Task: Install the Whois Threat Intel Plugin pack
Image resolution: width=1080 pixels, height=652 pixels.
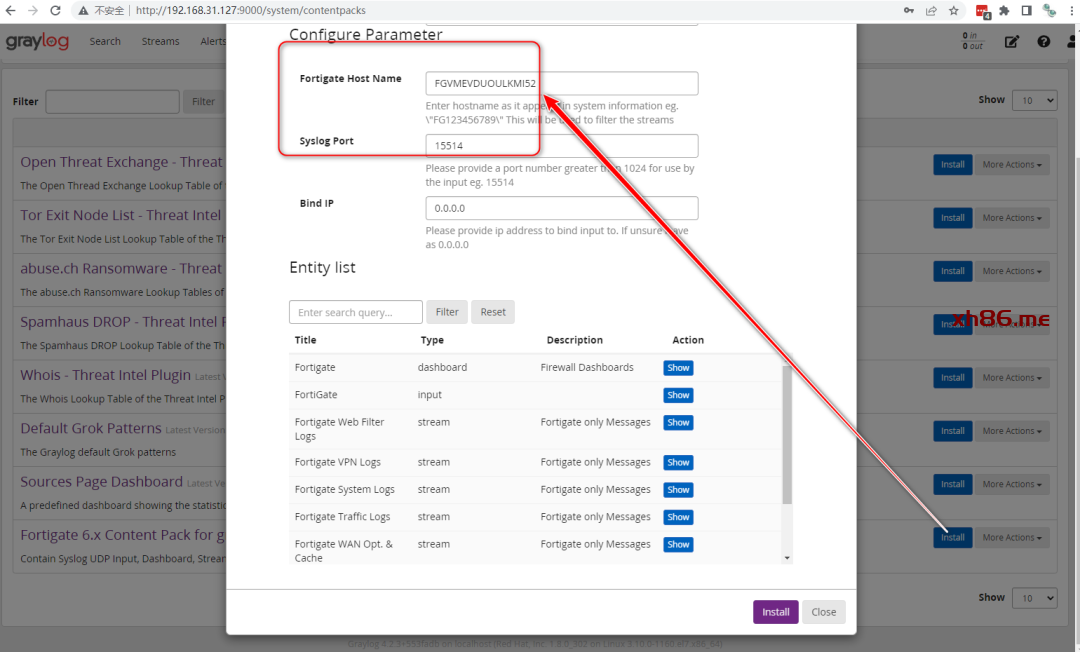Action: pos(953,377)
